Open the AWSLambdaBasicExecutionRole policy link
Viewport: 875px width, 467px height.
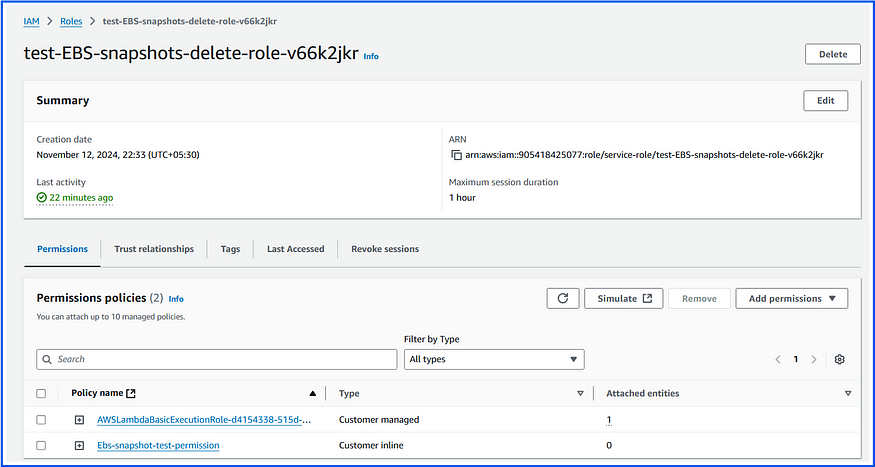coord(204,420)
